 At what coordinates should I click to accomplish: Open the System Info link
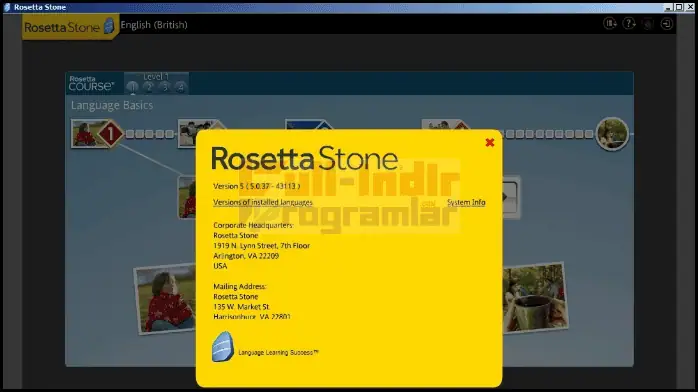click(466, 202)
